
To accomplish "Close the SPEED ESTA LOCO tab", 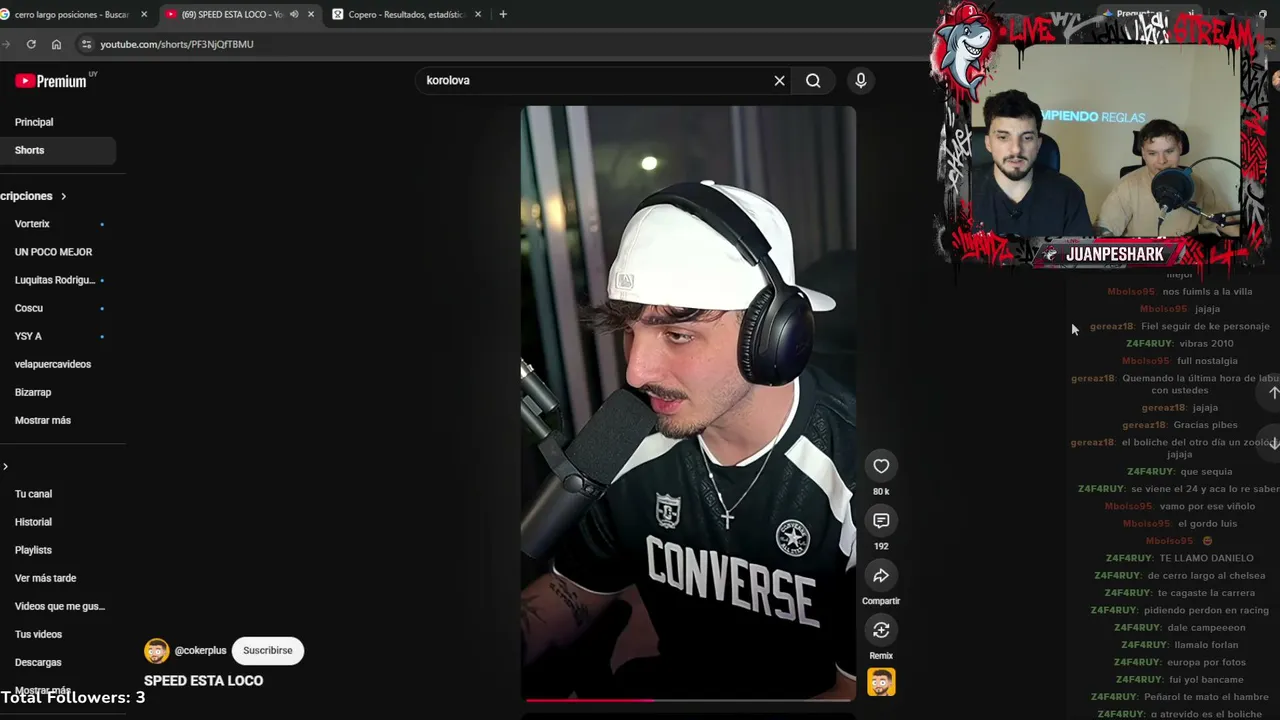I will pos(311,14).
